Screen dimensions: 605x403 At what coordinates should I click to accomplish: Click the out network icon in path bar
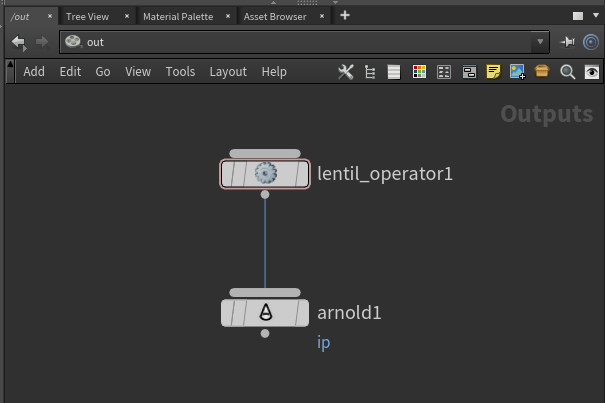[x=73, y=41]
